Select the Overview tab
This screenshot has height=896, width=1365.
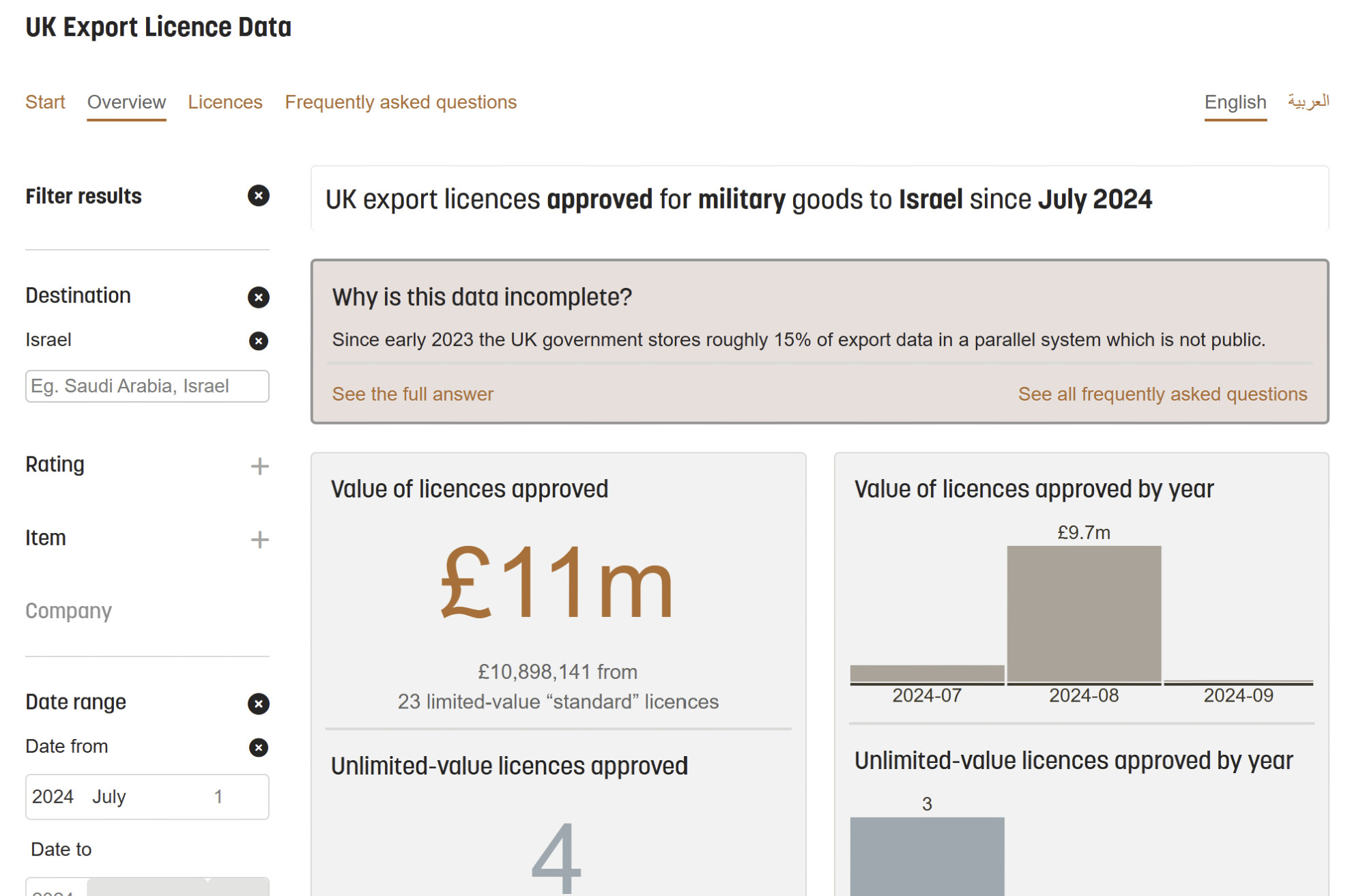tap(126, 102)
